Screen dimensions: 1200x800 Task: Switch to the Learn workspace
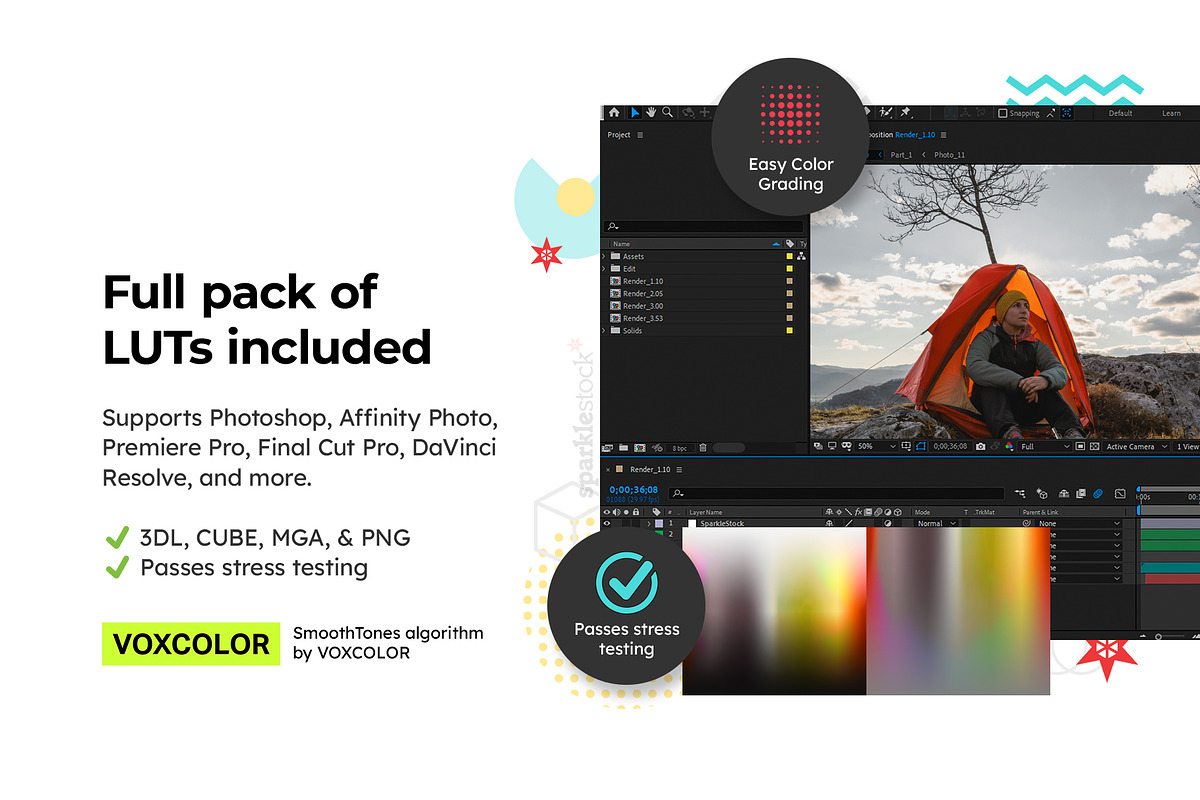tap(1171, 113)
